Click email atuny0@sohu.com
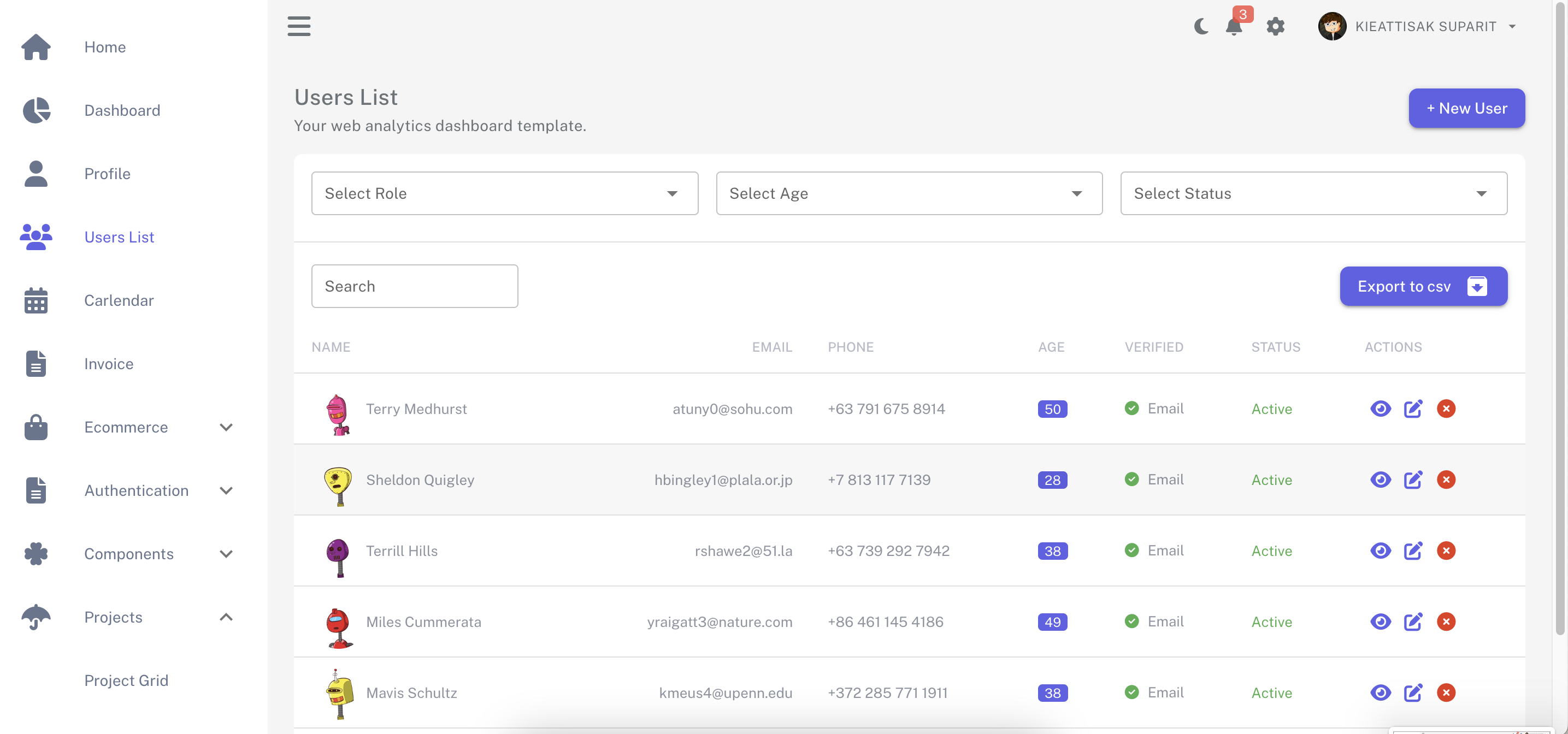 [732, 409]
